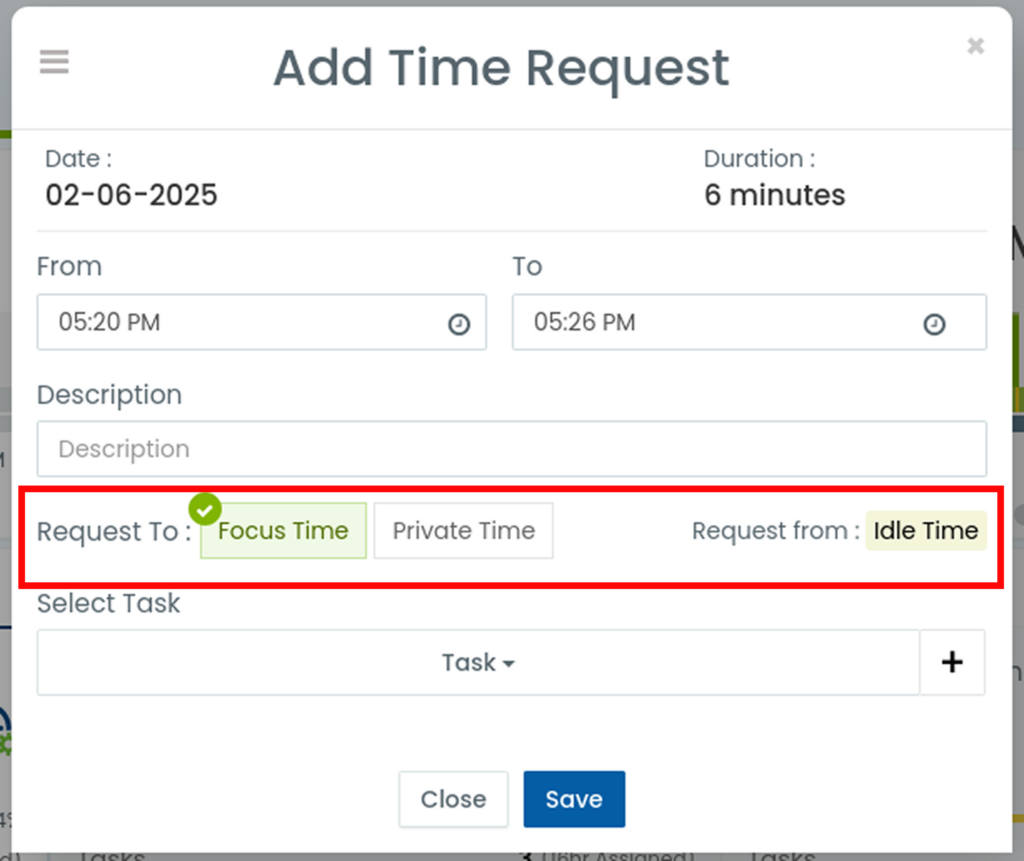Close the dialog with the X icon
Viewport: 1024px width, 861px height.
pyautogui.click(x=975, y=46)
